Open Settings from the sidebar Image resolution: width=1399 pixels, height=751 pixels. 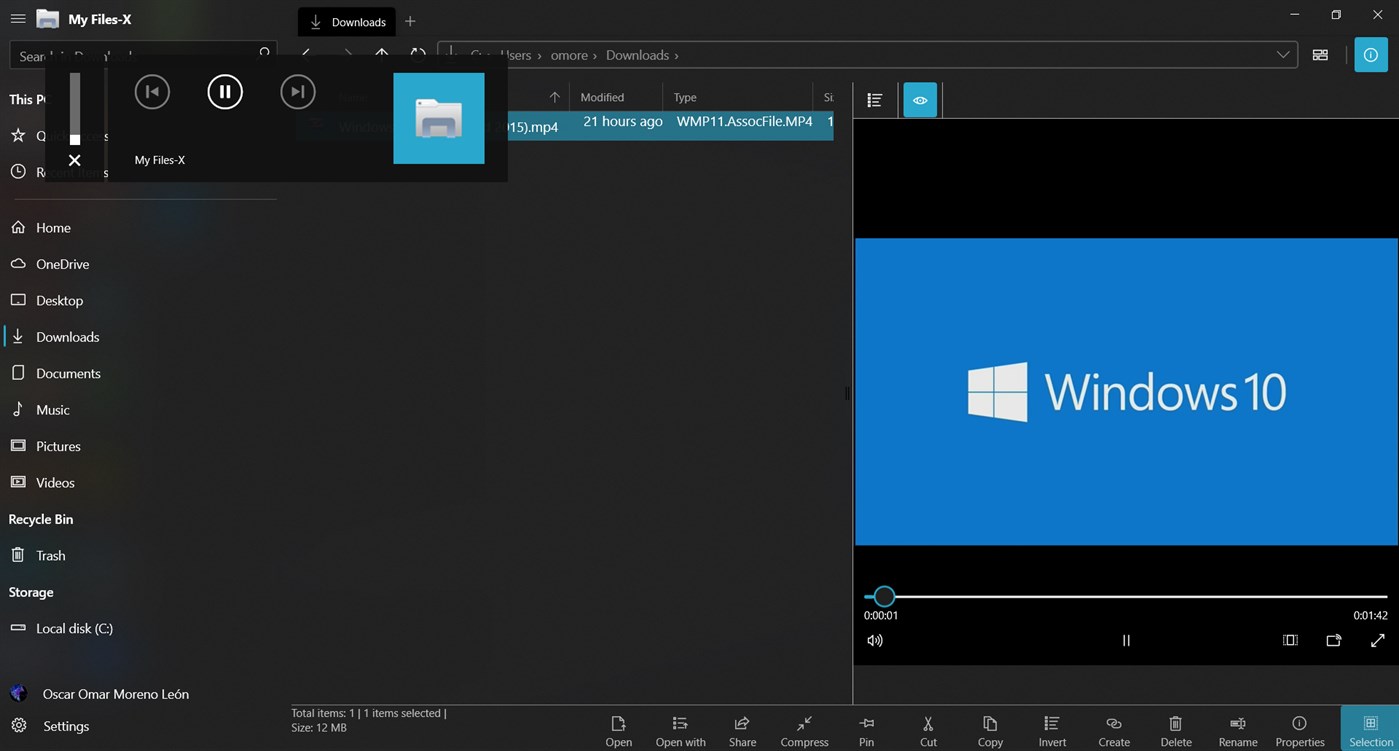66,726
